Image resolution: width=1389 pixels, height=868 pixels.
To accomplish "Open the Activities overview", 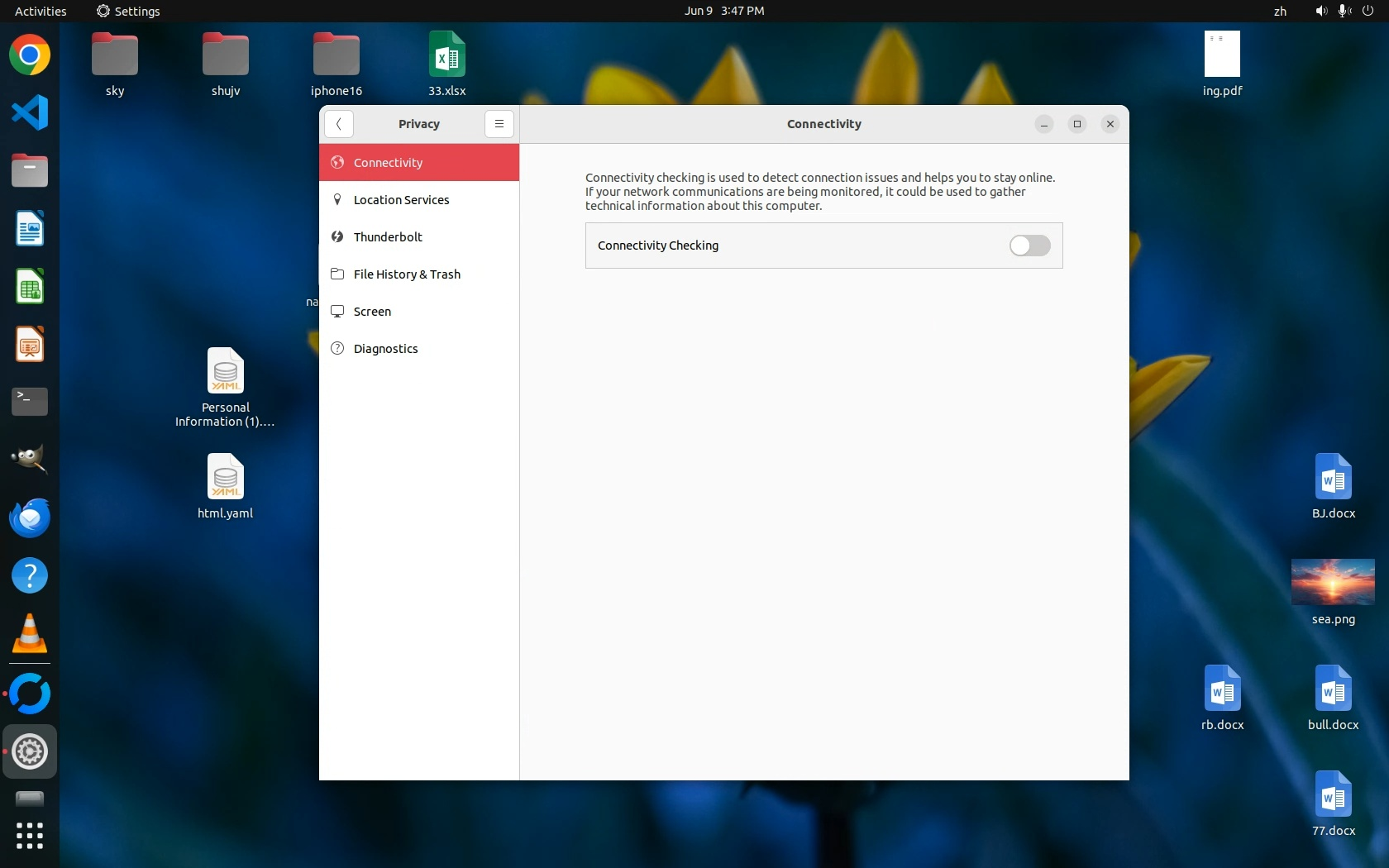I will (41, 11).
